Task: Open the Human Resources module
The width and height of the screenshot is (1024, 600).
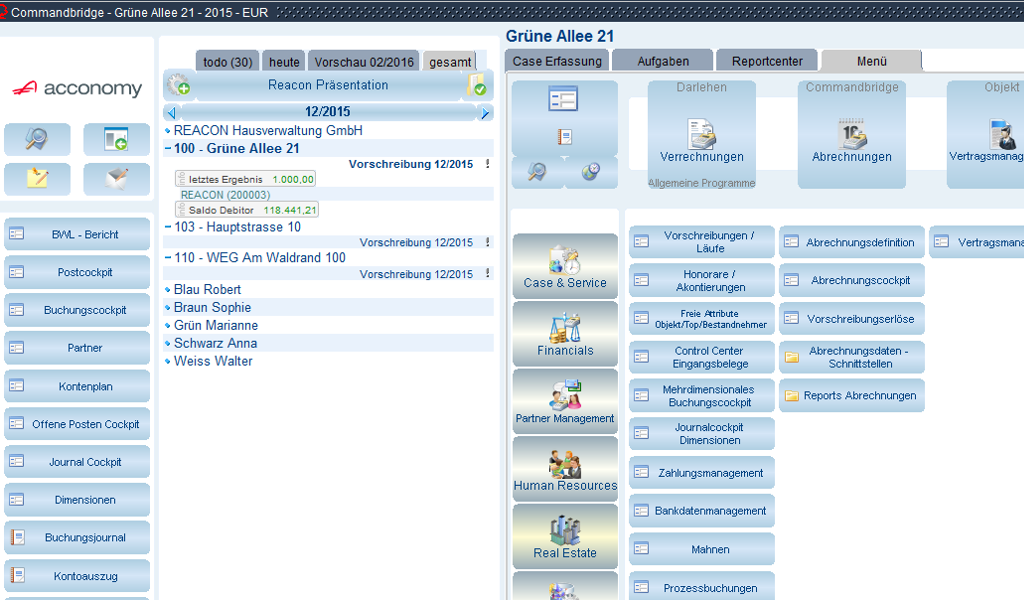Action: coord(565,468)
